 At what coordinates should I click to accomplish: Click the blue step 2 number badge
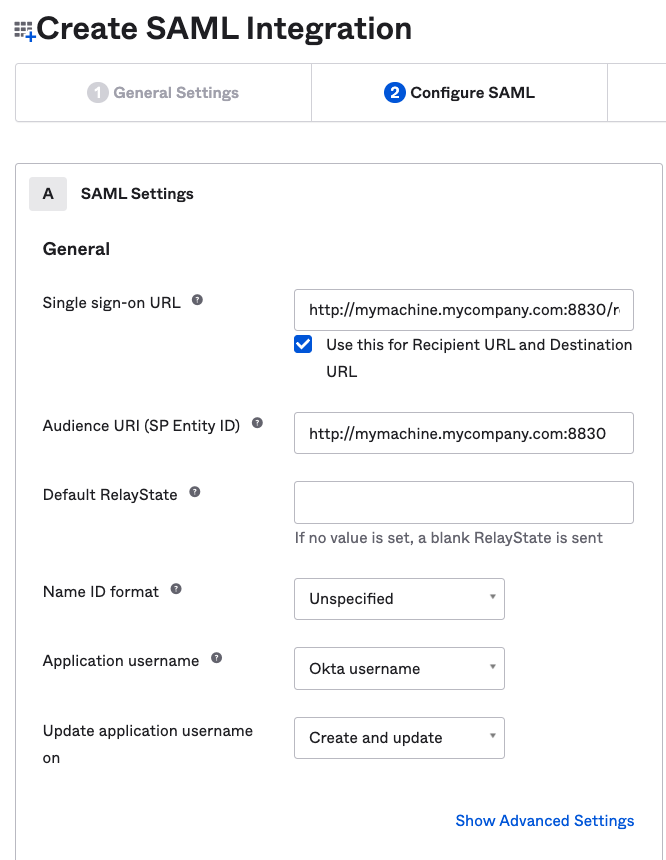[394, 93]
